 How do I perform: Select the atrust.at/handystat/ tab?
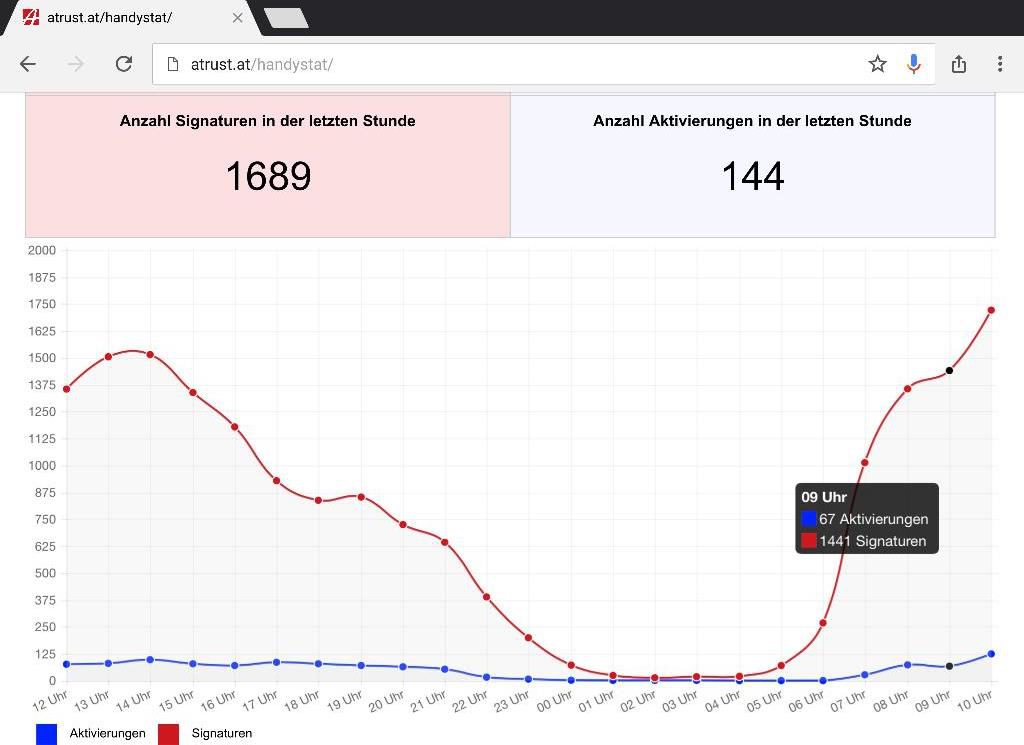tap(120, 18)
